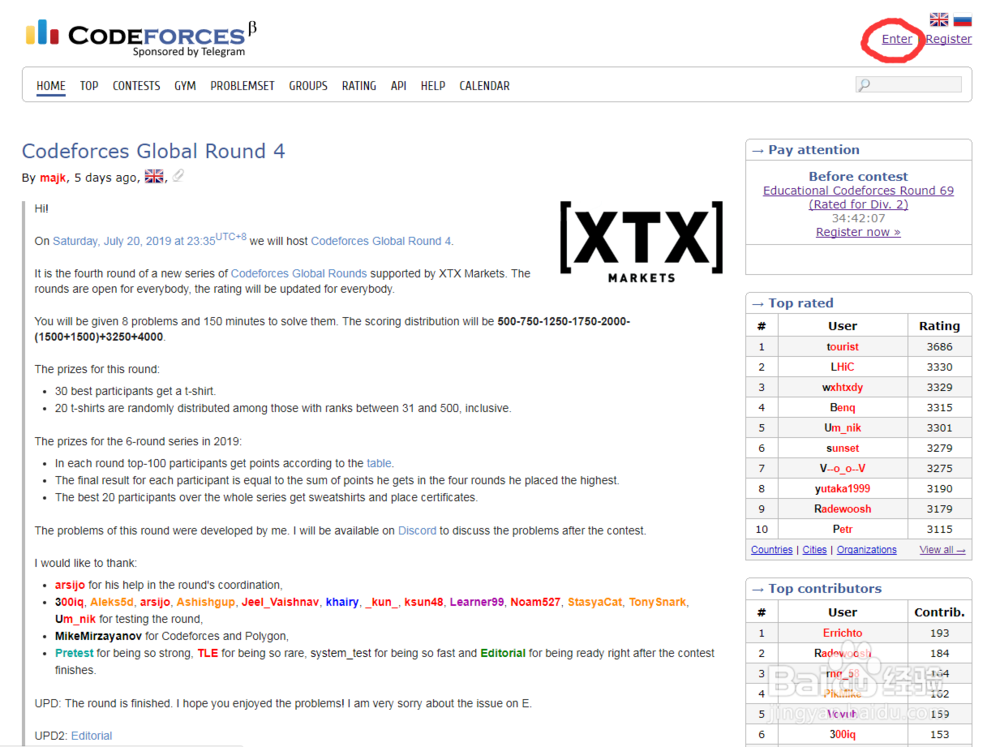Click Register now for the contest
Image resolution: width=1000 pixels, height=747 pixels.
[x=858, y=232]
